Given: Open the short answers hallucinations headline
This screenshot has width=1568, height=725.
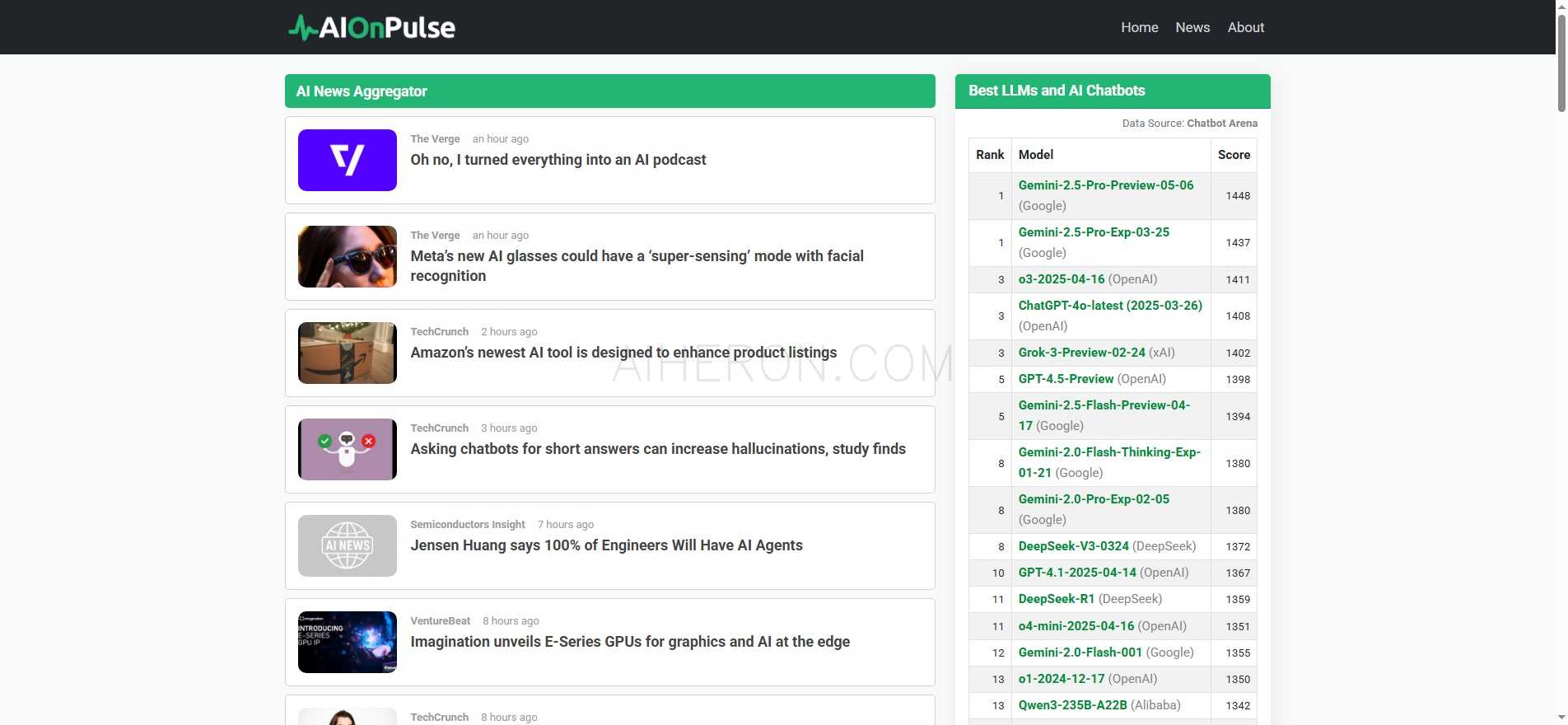Looking at the screenshot, I should pyautogui.click(x=658, y=449).
